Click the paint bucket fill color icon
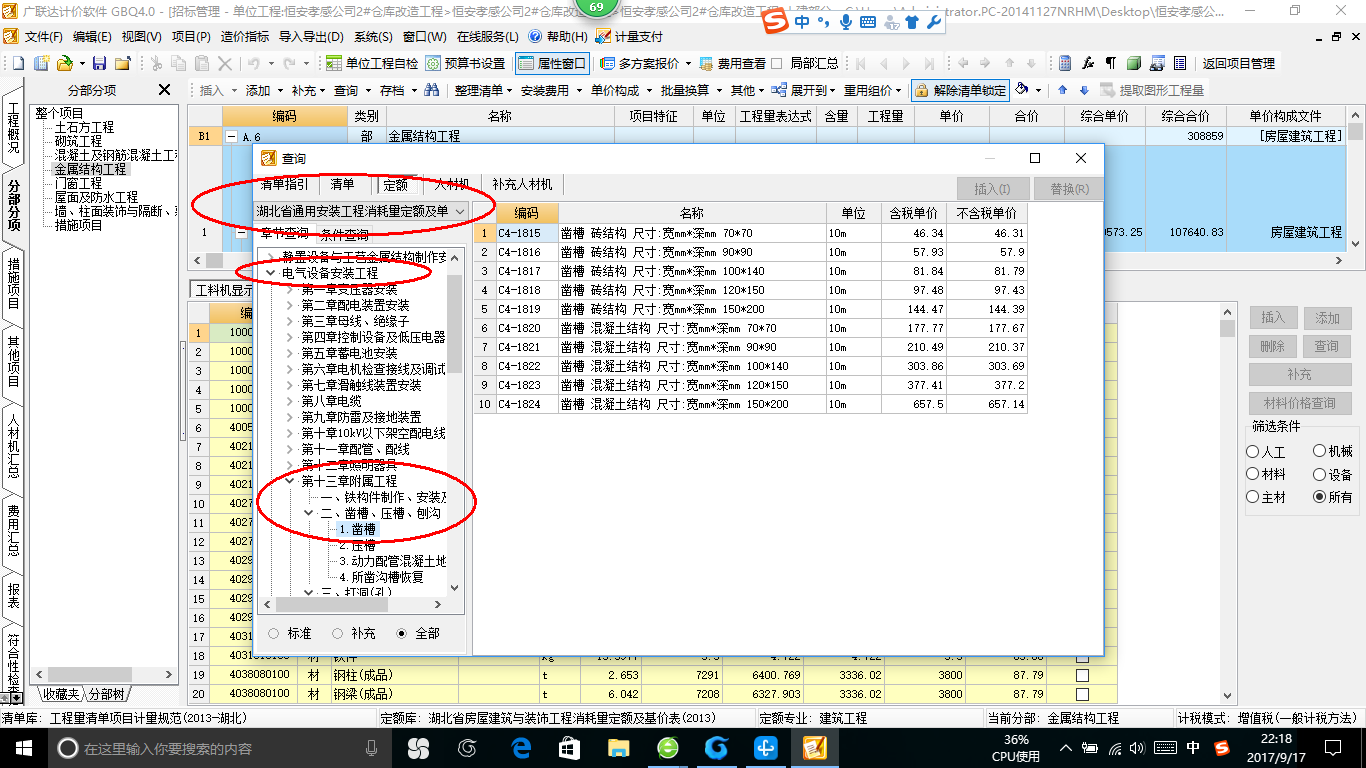Screen dimensions: 1366x768 click(x=1022, y=90)
